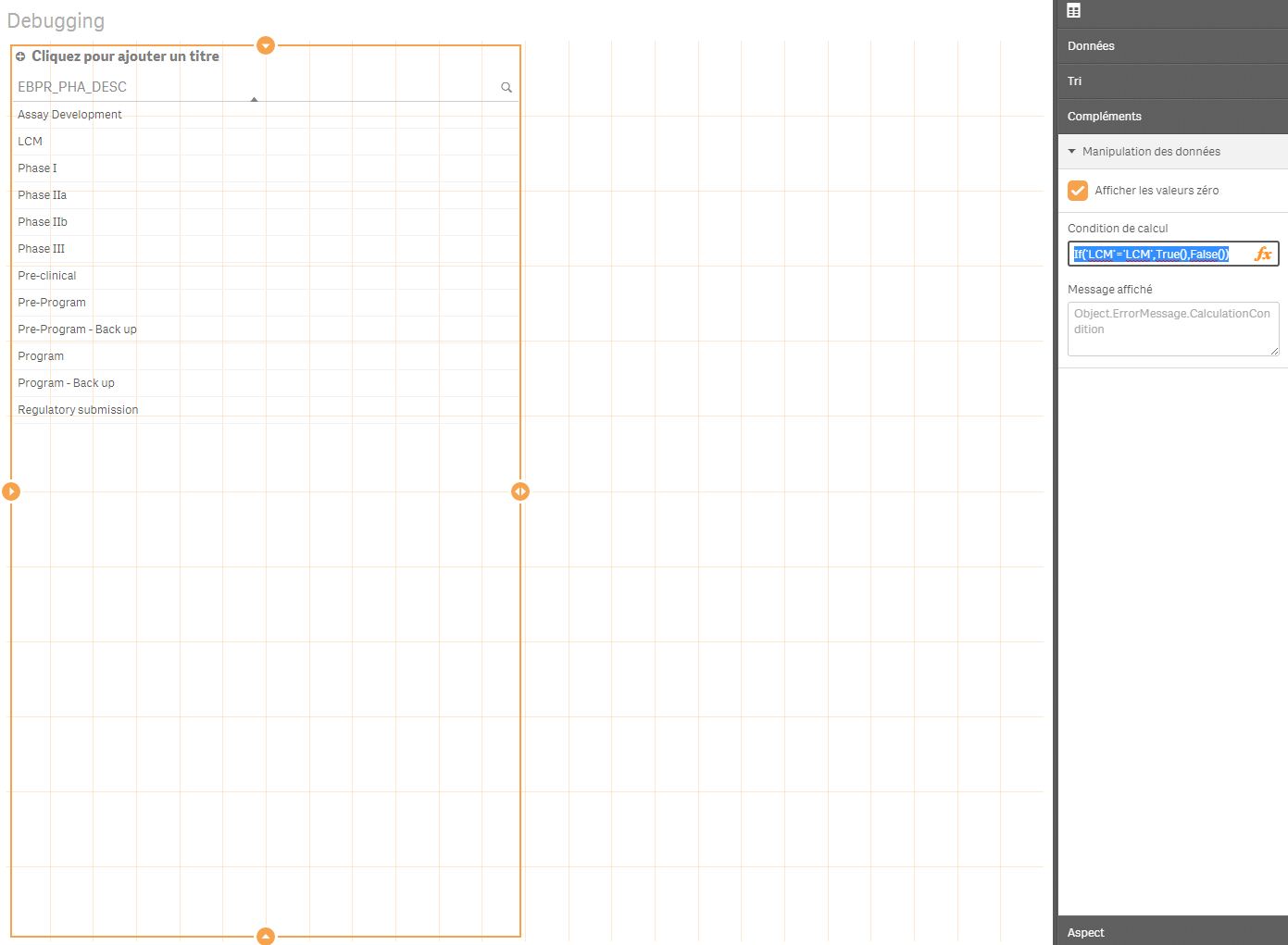Select 'Phase IIb' value
1288x945 pixels.
[266, 222]
